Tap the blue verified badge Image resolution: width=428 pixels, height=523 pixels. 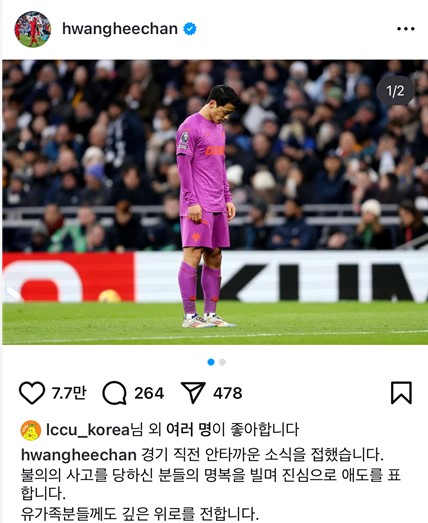pyautogui.click(x=189, y=29)
